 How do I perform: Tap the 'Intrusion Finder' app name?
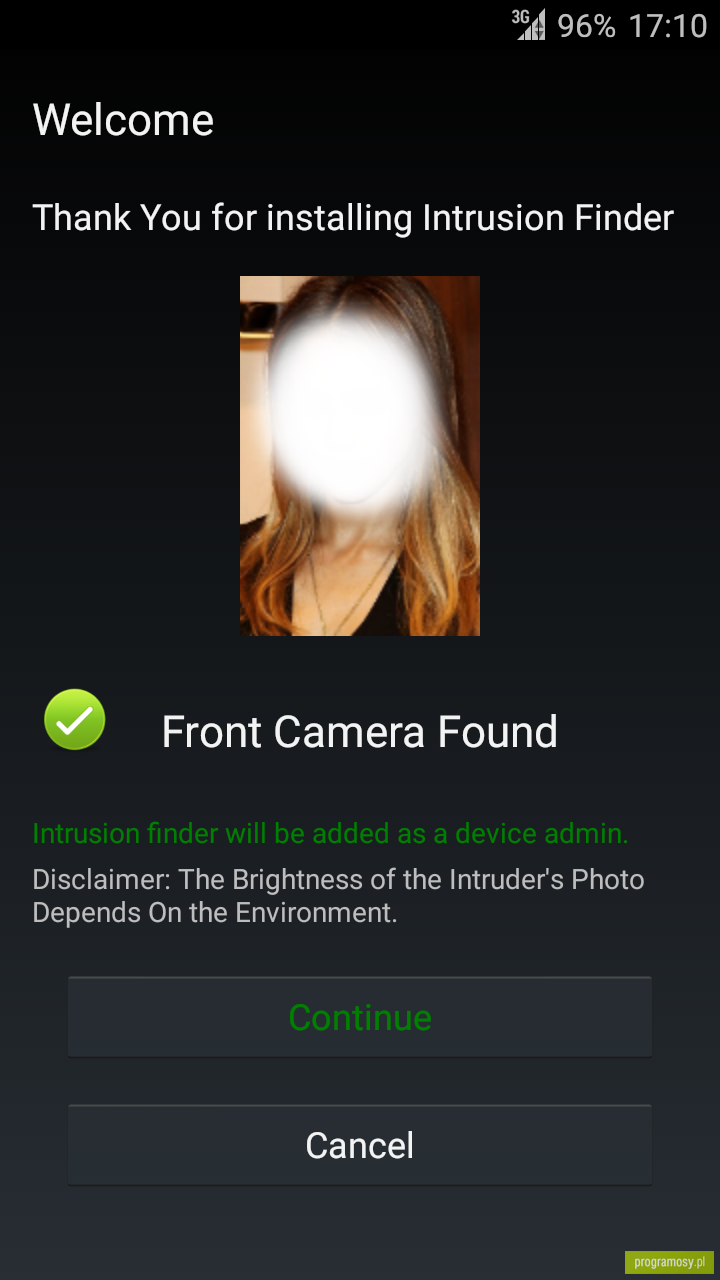[549, 218]
